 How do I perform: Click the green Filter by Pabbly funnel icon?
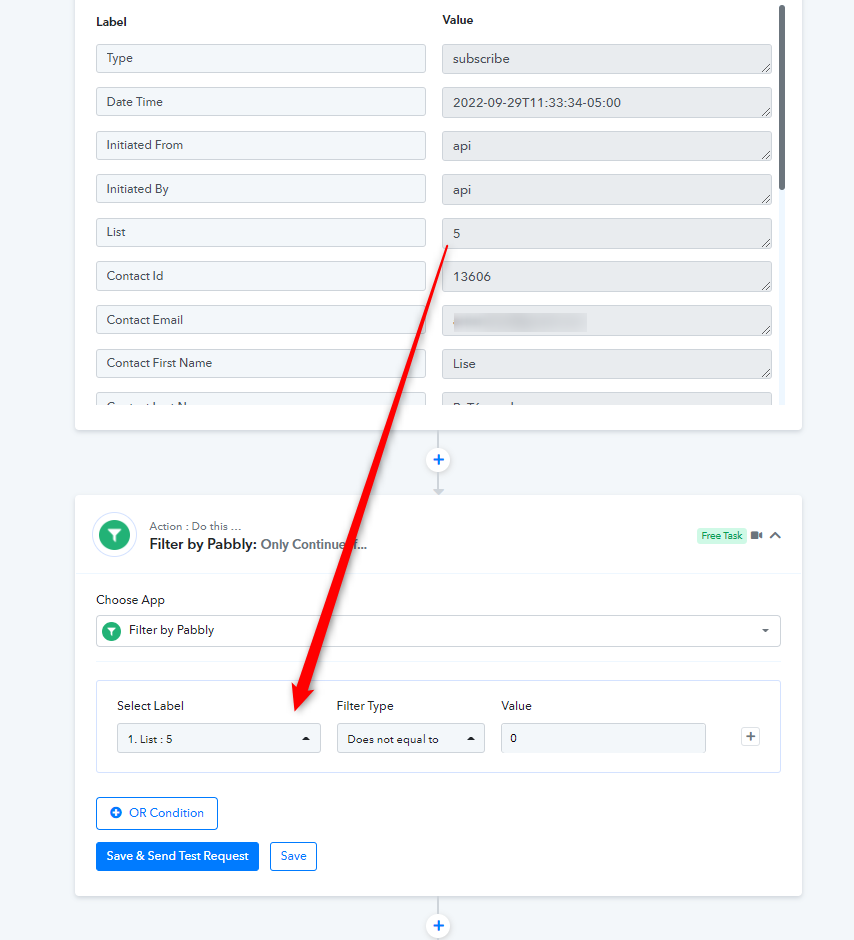pos(114,535)
